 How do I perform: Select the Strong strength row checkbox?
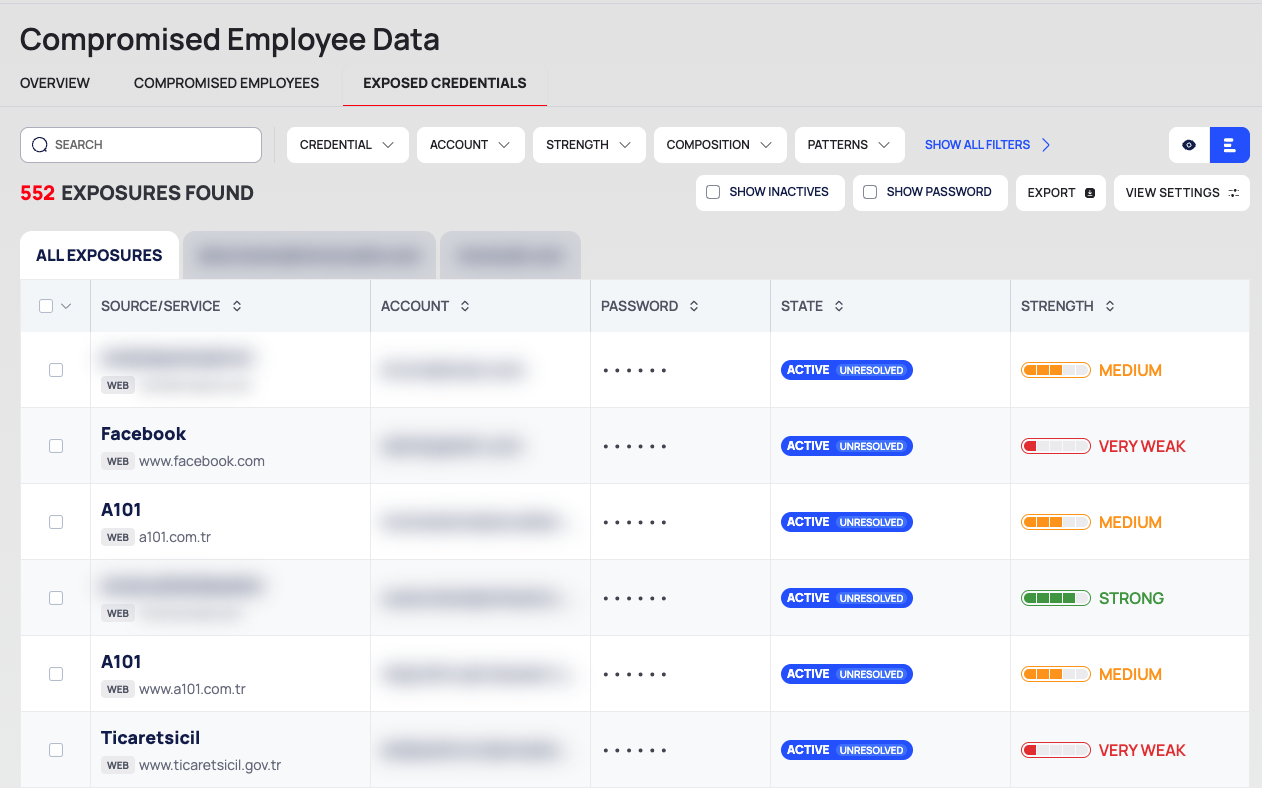[x=56, y=598]
